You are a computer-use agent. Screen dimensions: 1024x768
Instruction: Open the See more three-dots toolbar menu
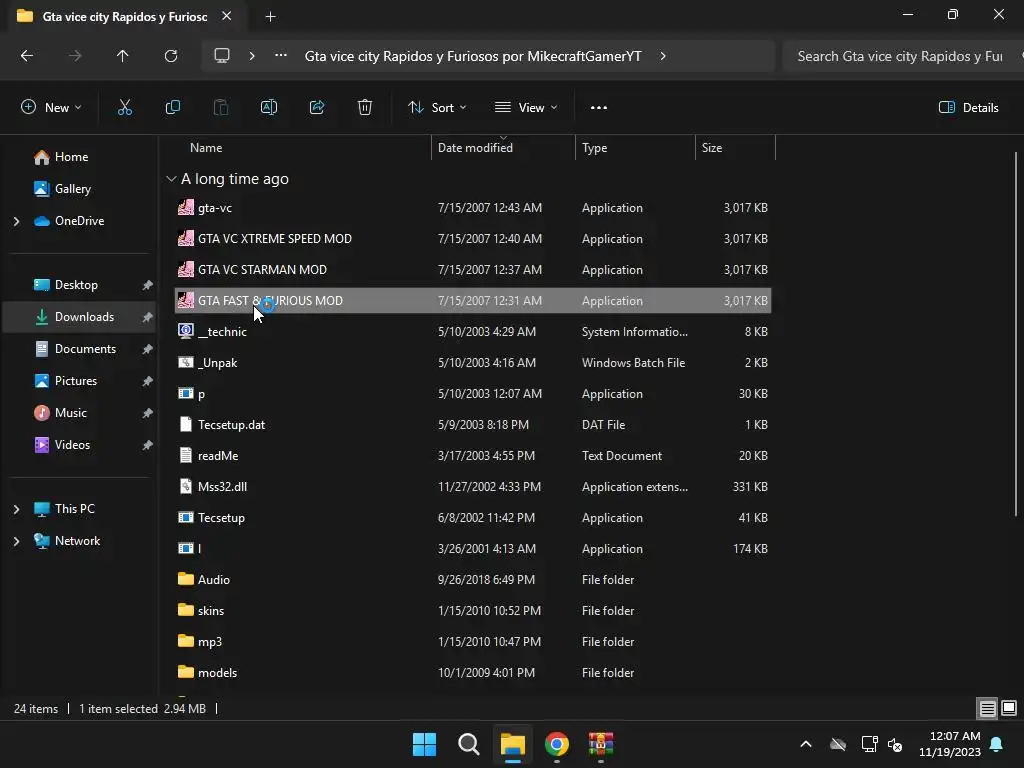click(x=599, y=108)
